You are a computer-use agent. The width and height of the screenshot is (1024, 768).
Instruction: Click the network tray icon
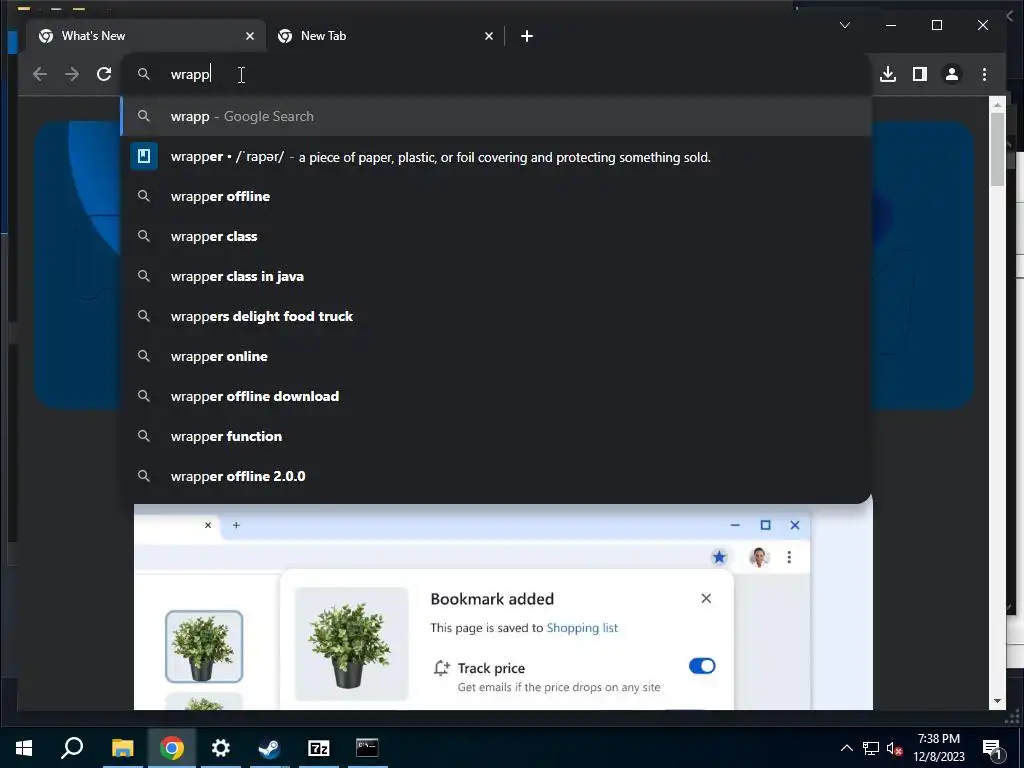point(871,748)
